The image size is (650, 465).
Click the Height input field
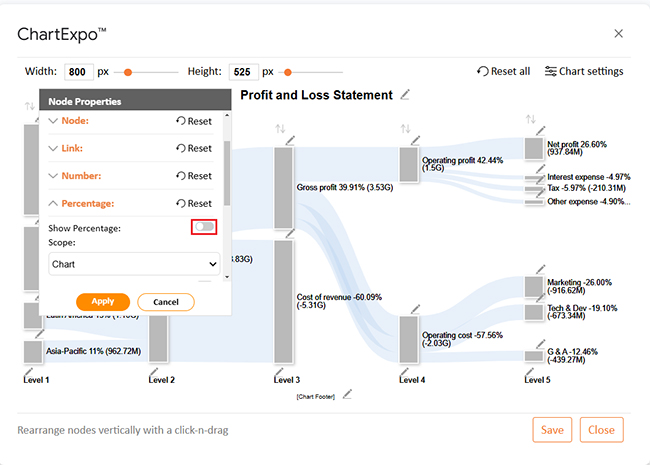[x=244, y=72]
